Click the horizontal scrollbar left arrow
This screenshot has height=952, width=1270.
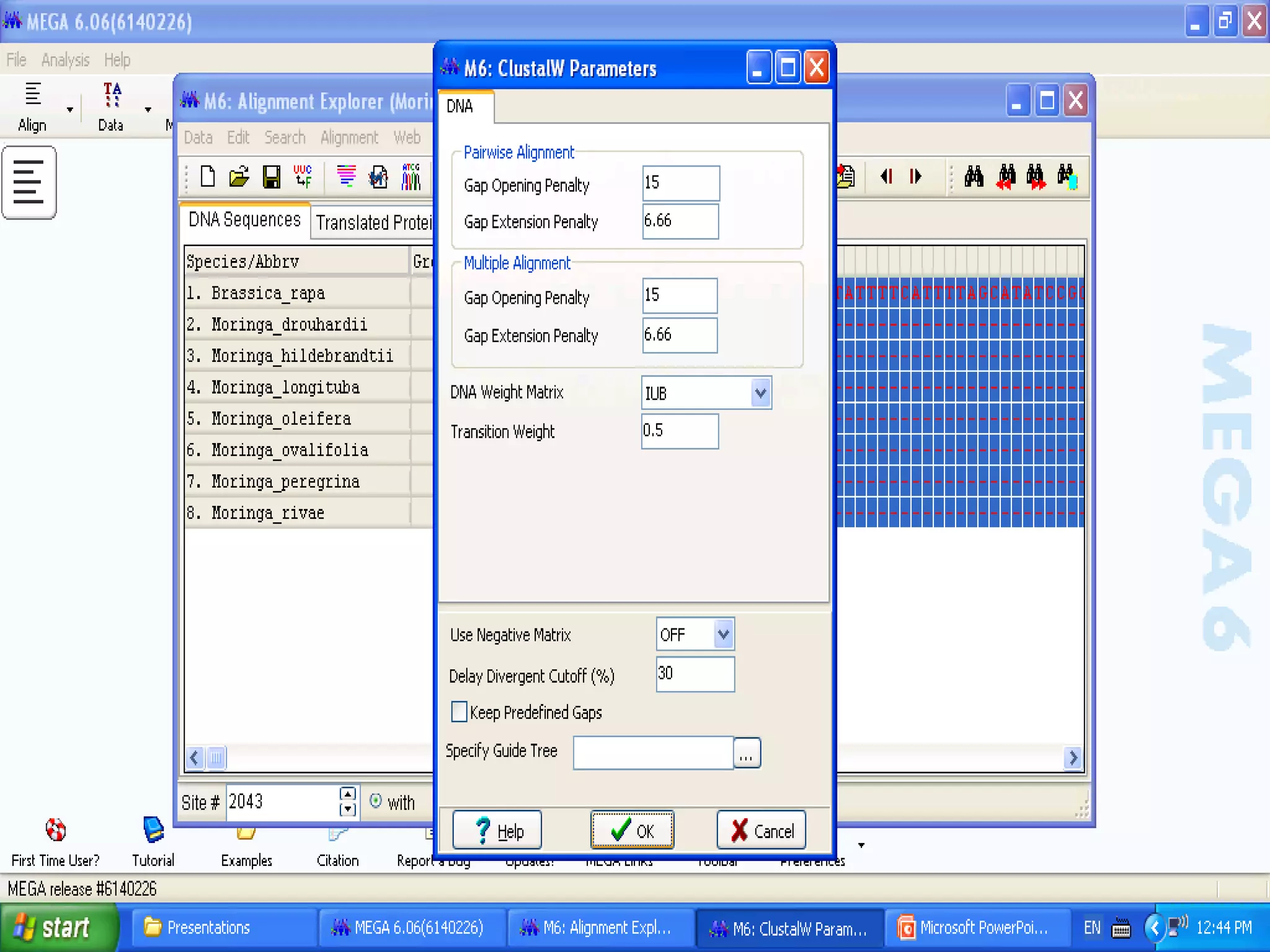[195, 757]
